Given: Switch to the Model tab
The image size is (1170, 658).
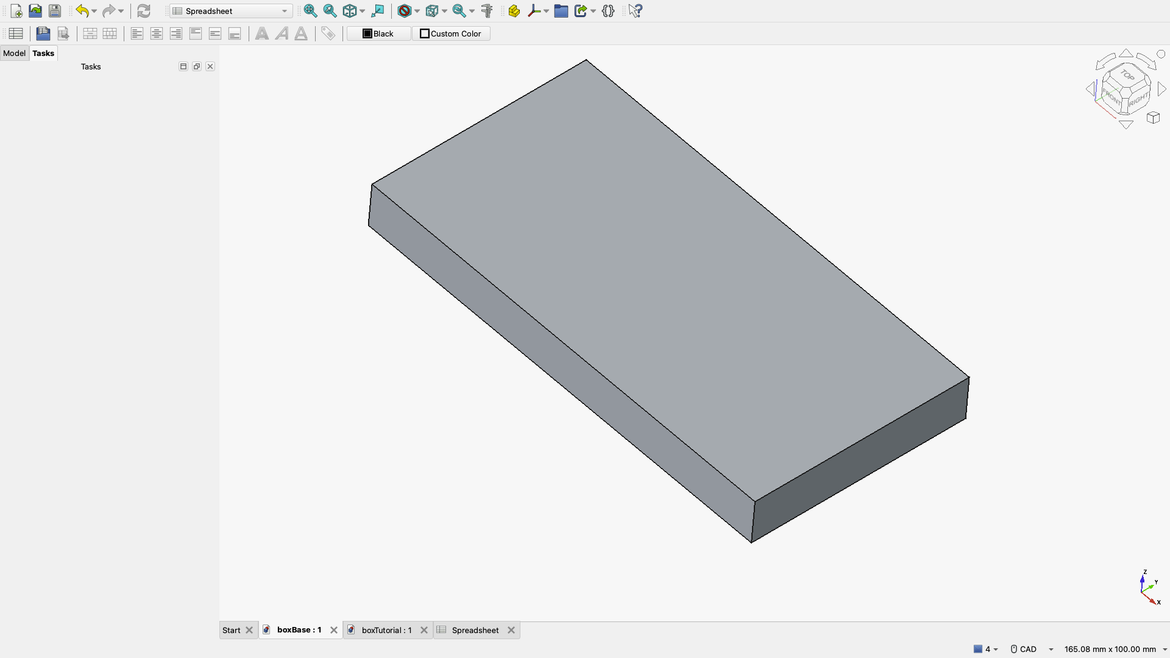Looking at the screenshot, I should point(14,53).
